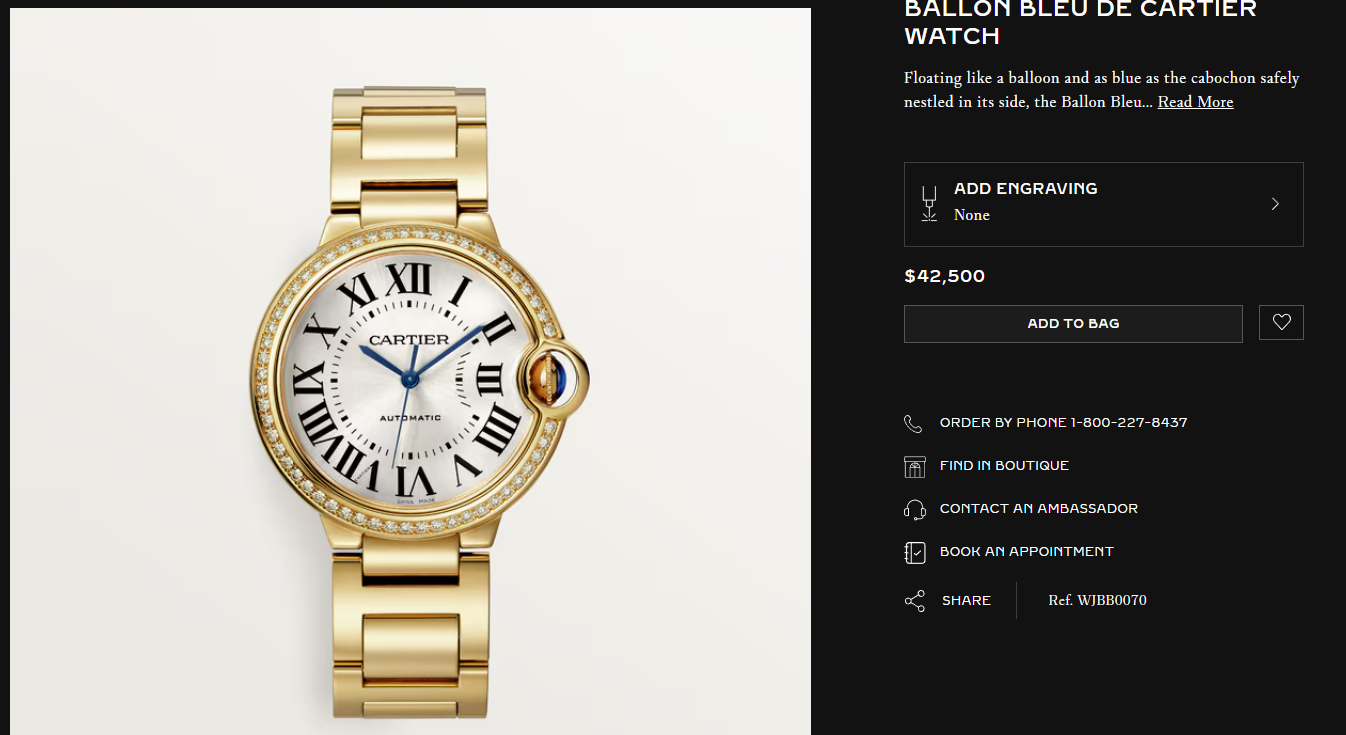Click the phone handset icon

913,423
